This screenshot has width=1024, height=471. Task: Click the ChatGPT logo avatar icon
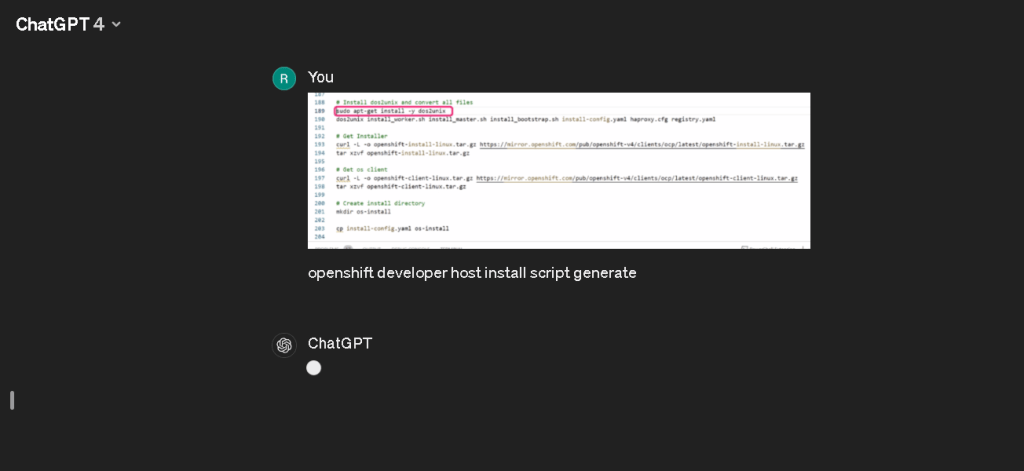(x=284, y=345)
